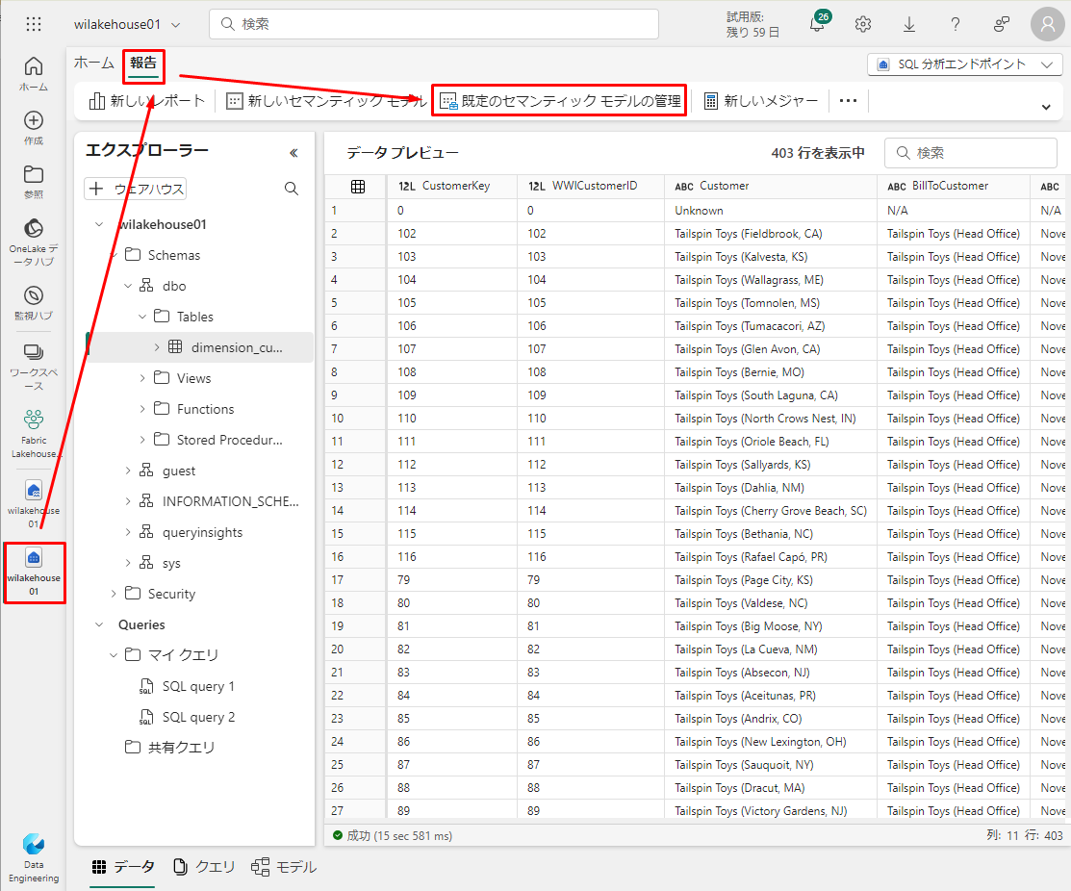Switch to the ホーム ribbon tab
The height and width of the screenshot is (891, 1071).
94,63
